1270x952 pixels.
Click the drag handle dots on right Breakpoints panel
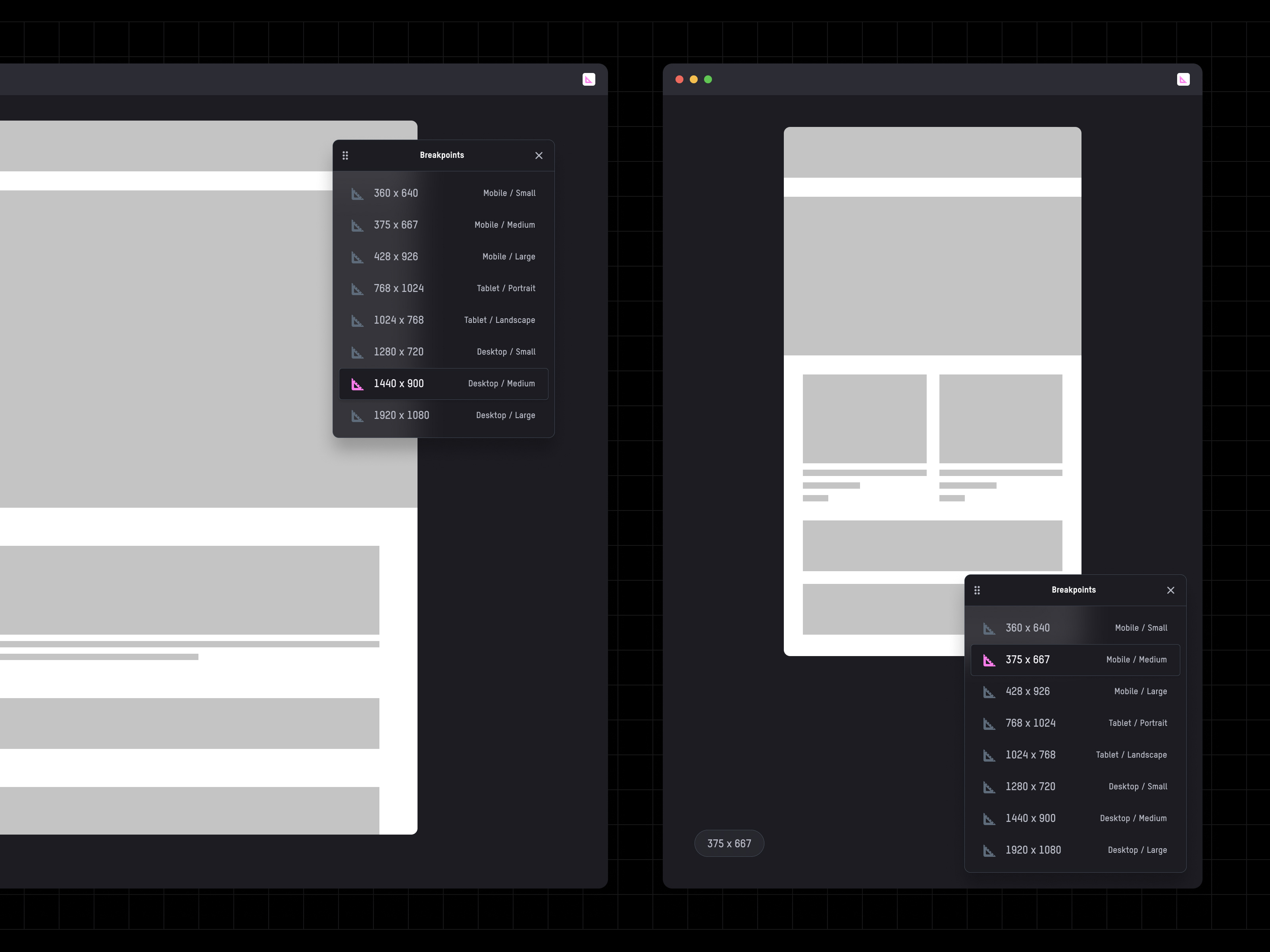tap(977, 590)
